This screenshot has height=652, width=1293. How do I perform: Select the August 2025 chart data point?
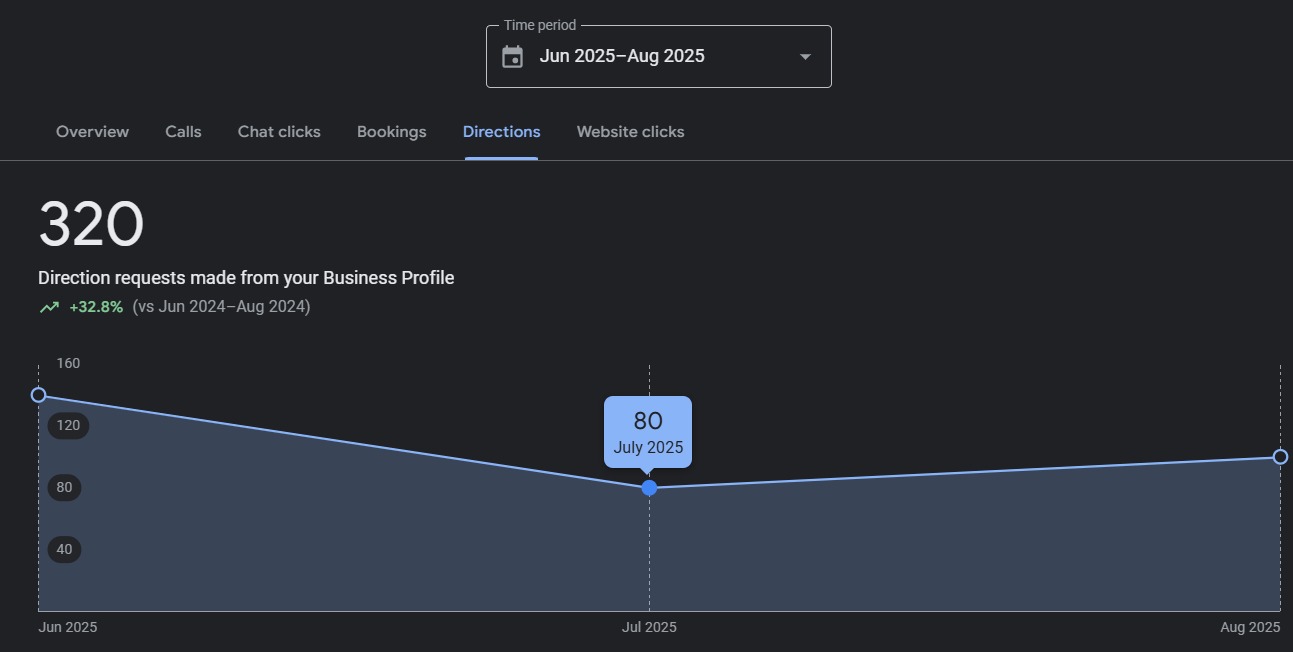click(1280, 457)
